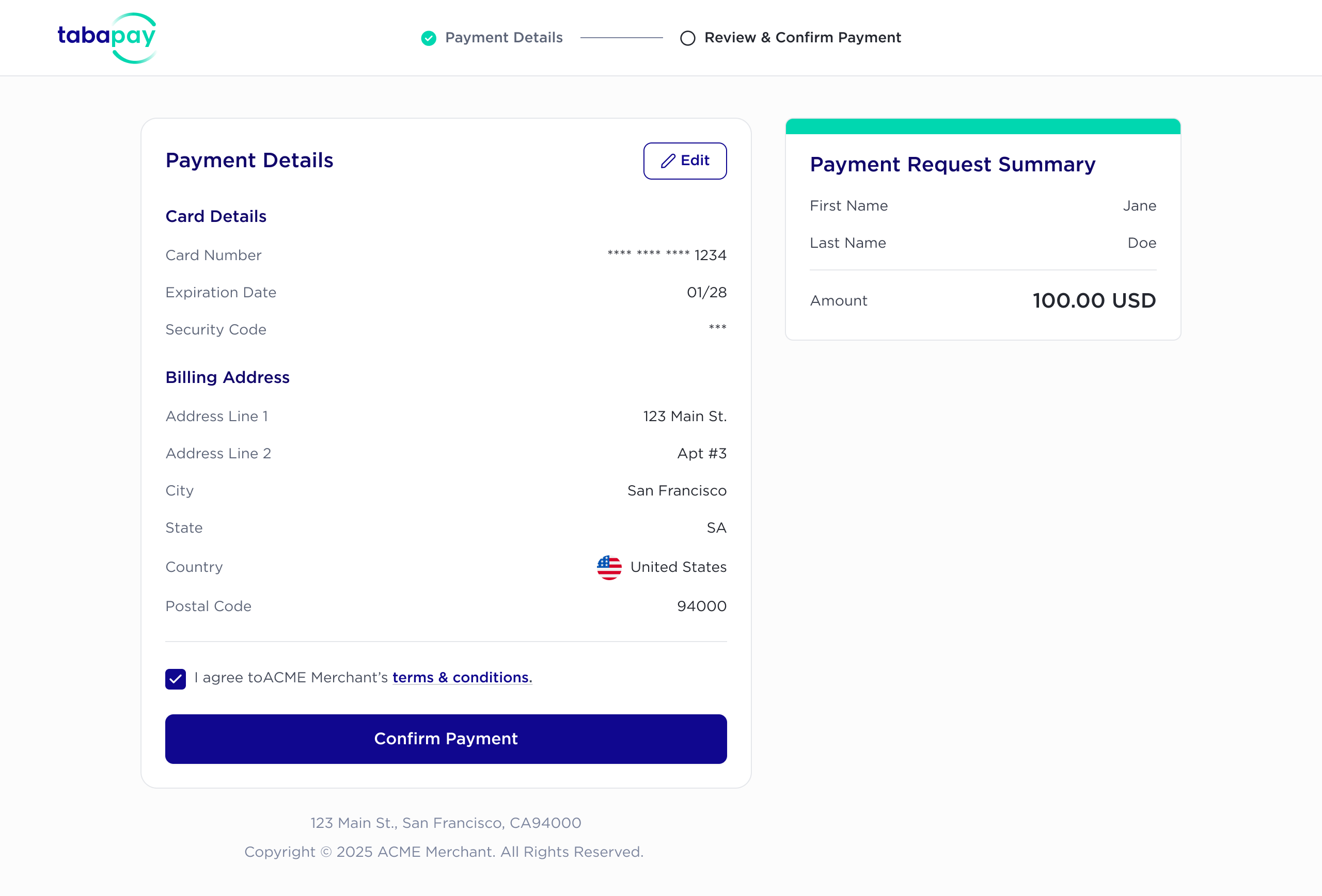1322x896 pixels.
Task: Click the empty circle step indicator
Action: (688, 38)
